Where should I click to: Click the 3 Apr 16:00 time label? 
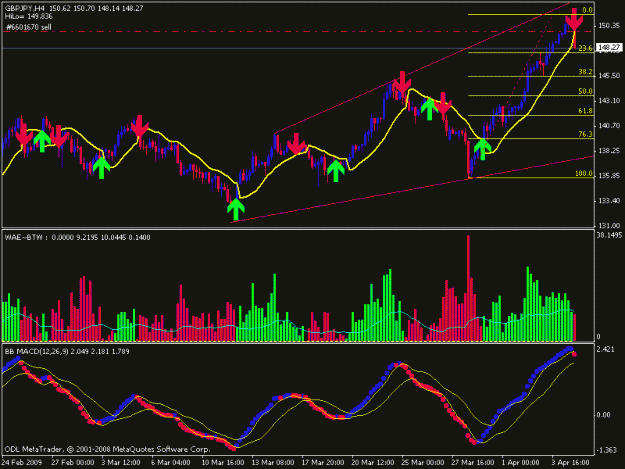571,463
